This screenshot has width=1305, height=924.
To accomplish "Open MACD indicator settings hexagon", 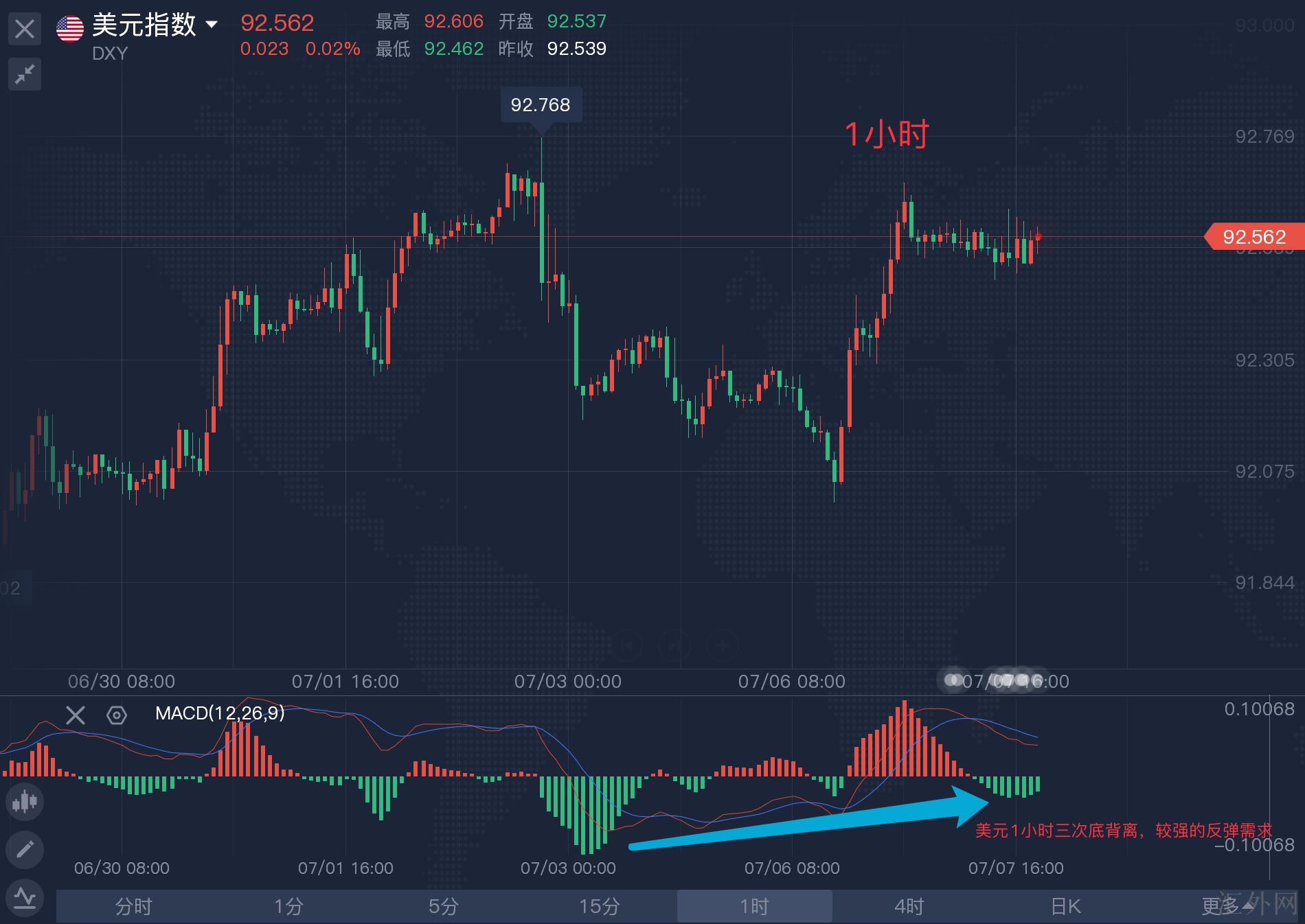I will (x=117, y=715).
